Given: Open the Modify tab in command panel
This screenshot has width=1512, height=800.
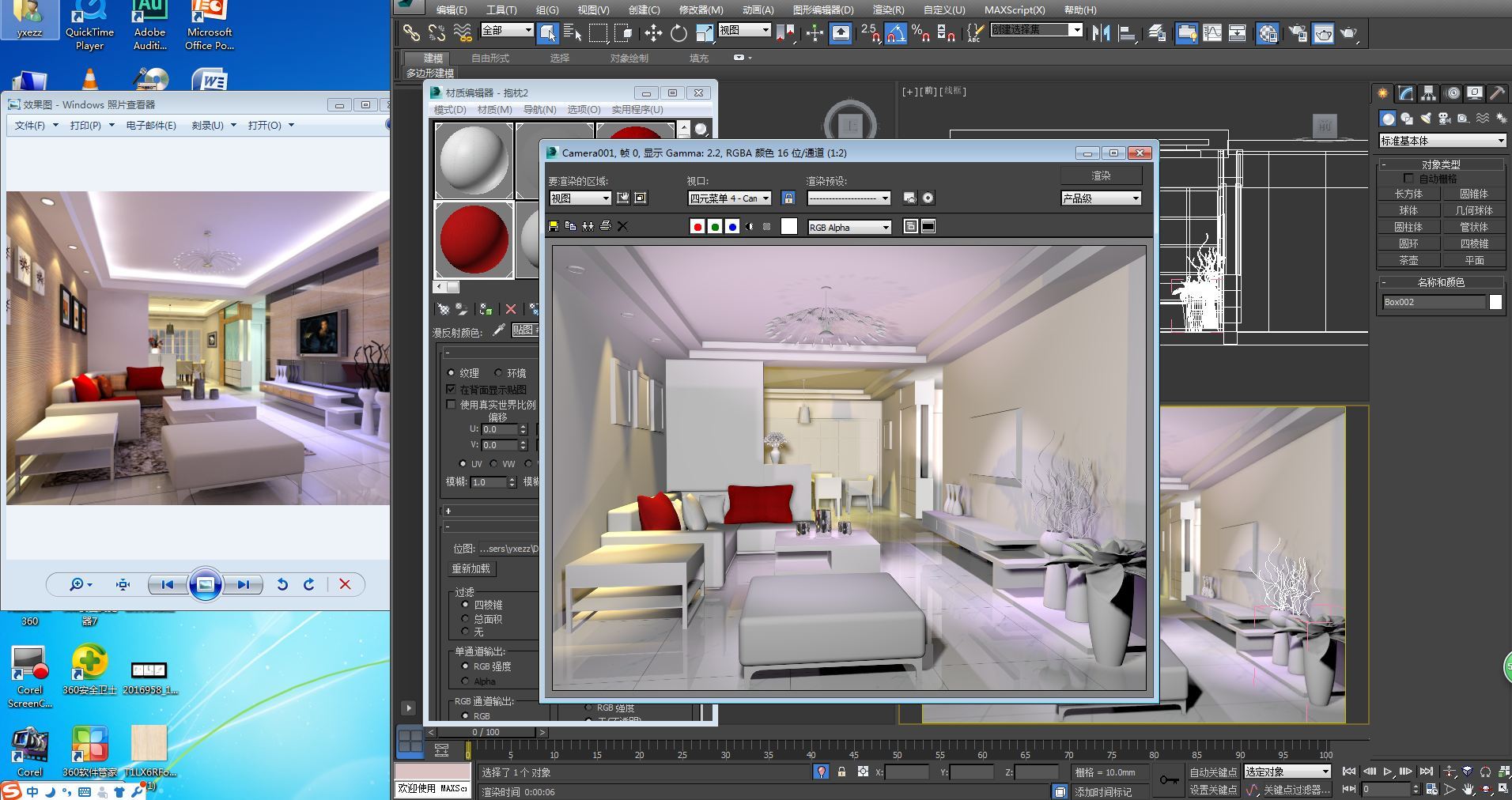Looking at the screenshot, I should [1405, 93].
